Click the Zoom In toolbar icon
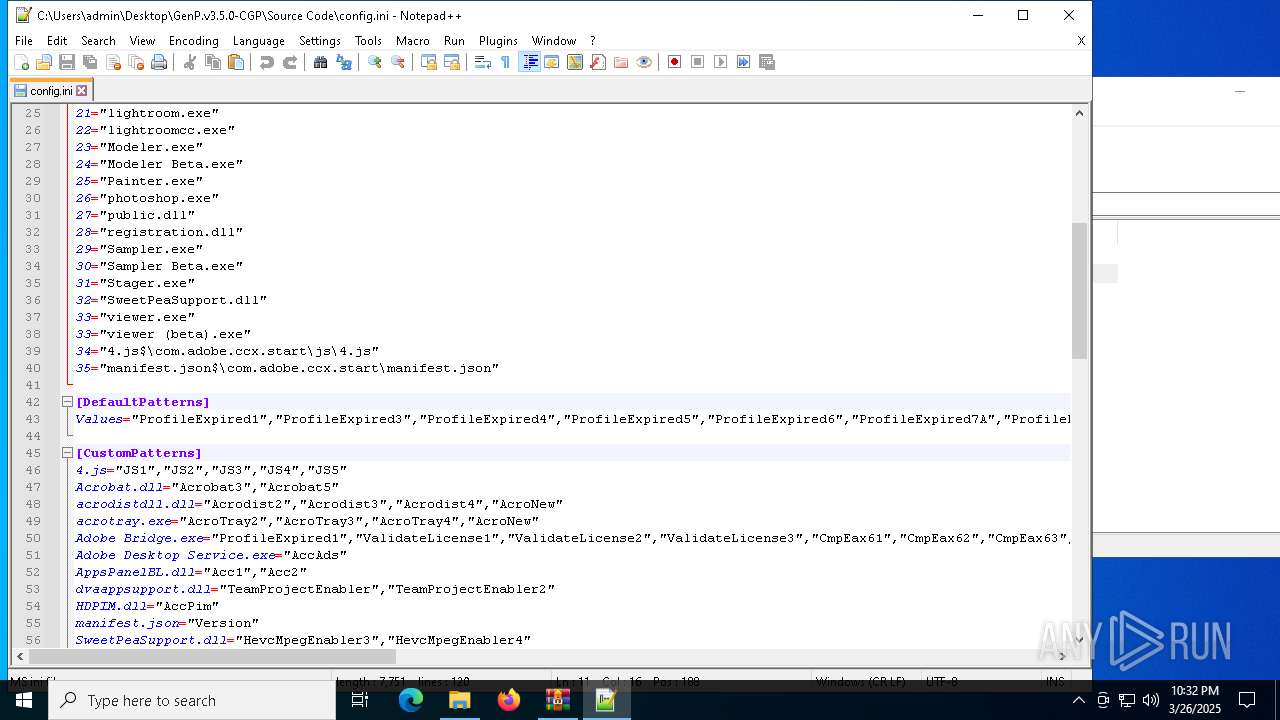This screenshot has width=1280, height=720. click(375, 62)
